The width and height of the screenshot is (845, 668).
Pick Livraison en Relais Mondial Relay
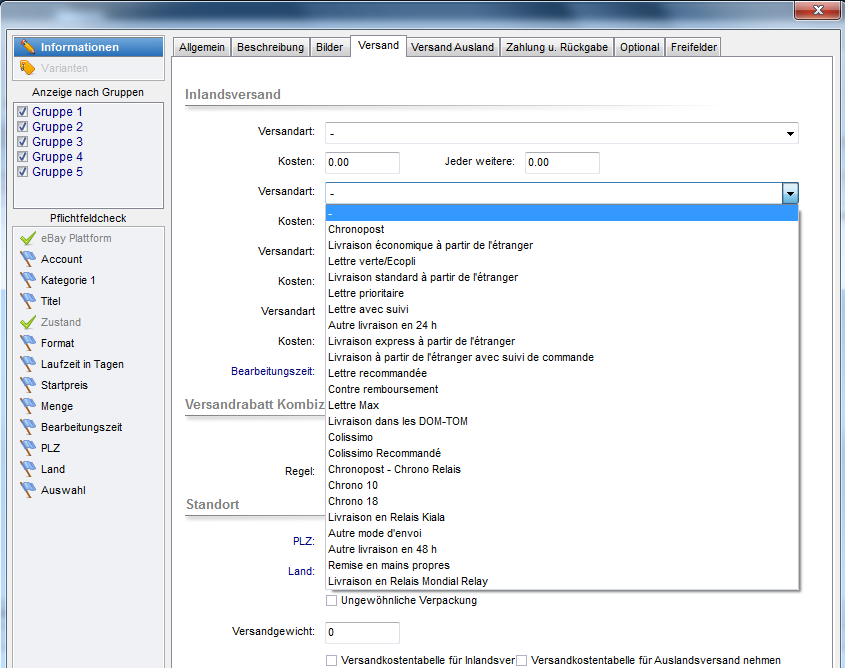408,581
